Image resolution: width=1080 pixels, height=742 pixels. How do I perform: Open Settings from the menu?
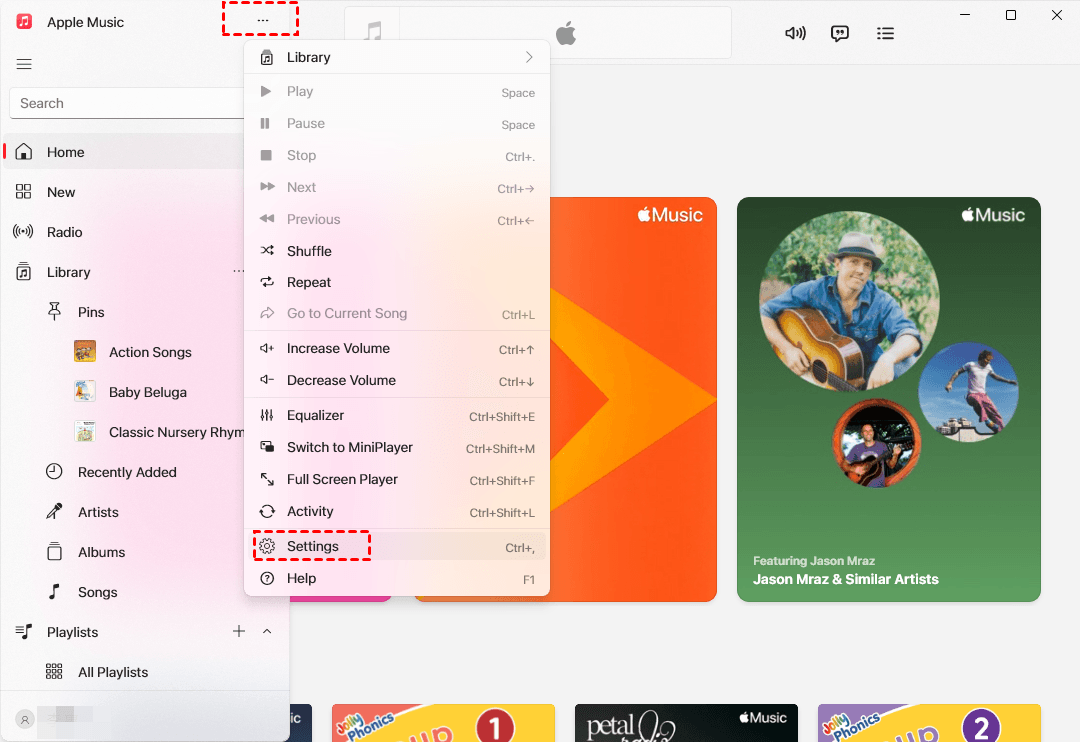pos(397,546)
